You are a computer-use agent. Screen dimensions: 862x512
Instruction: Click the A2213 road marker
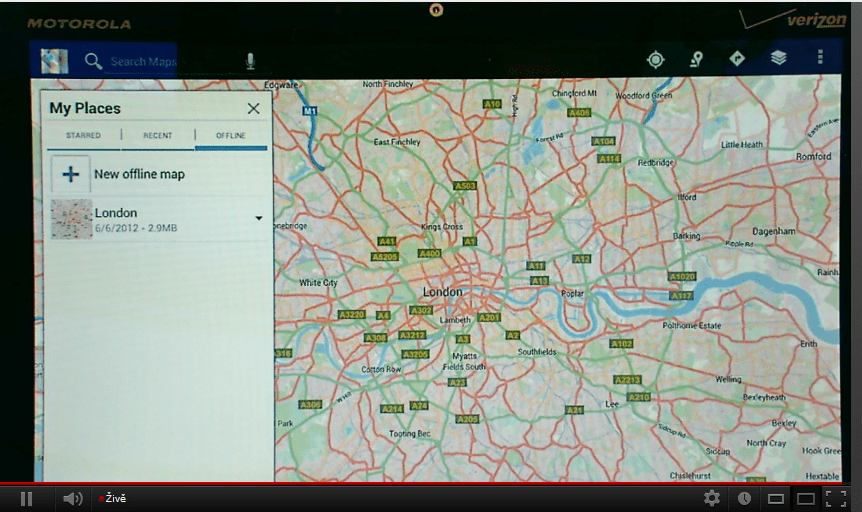point(628,380)
